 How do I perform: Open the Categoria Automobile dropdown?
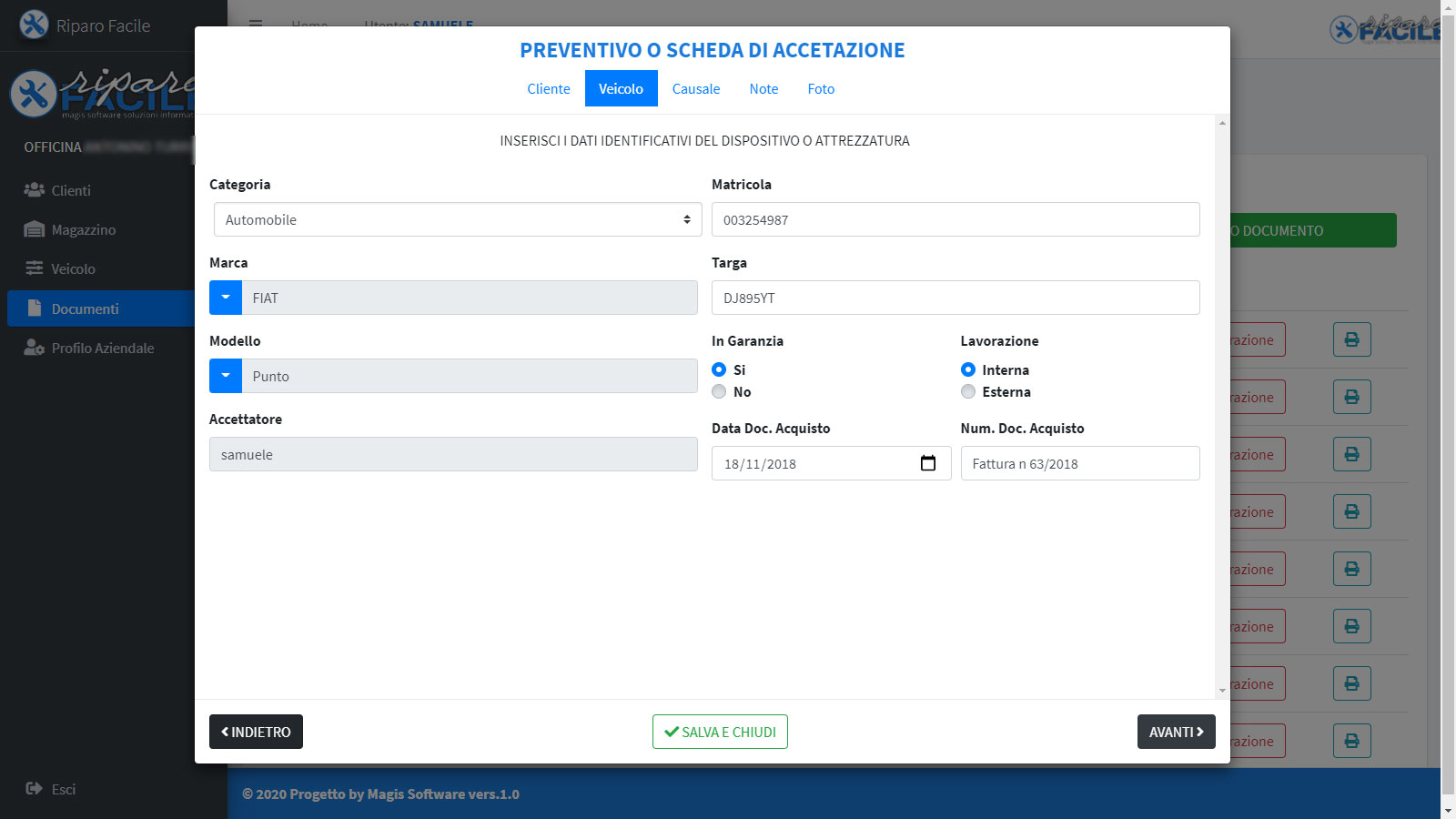(458, 219)
